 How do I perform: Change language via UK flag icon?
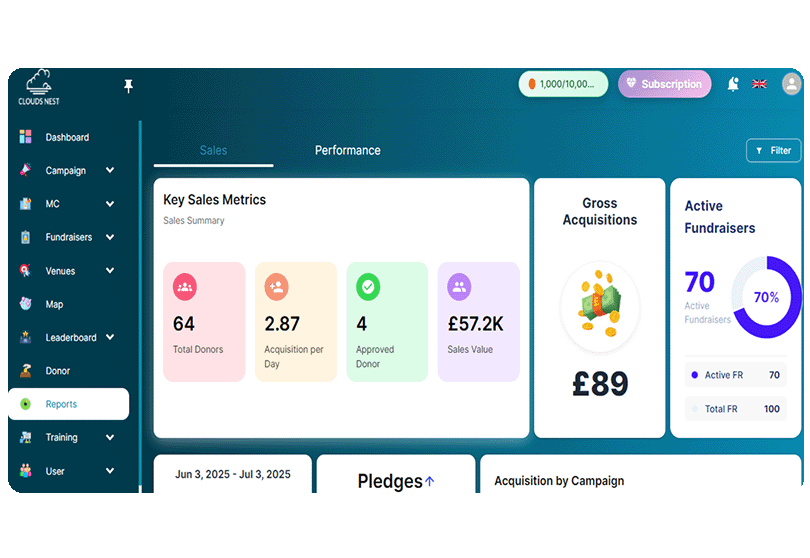pyautogui.click(x=759, y=84)
